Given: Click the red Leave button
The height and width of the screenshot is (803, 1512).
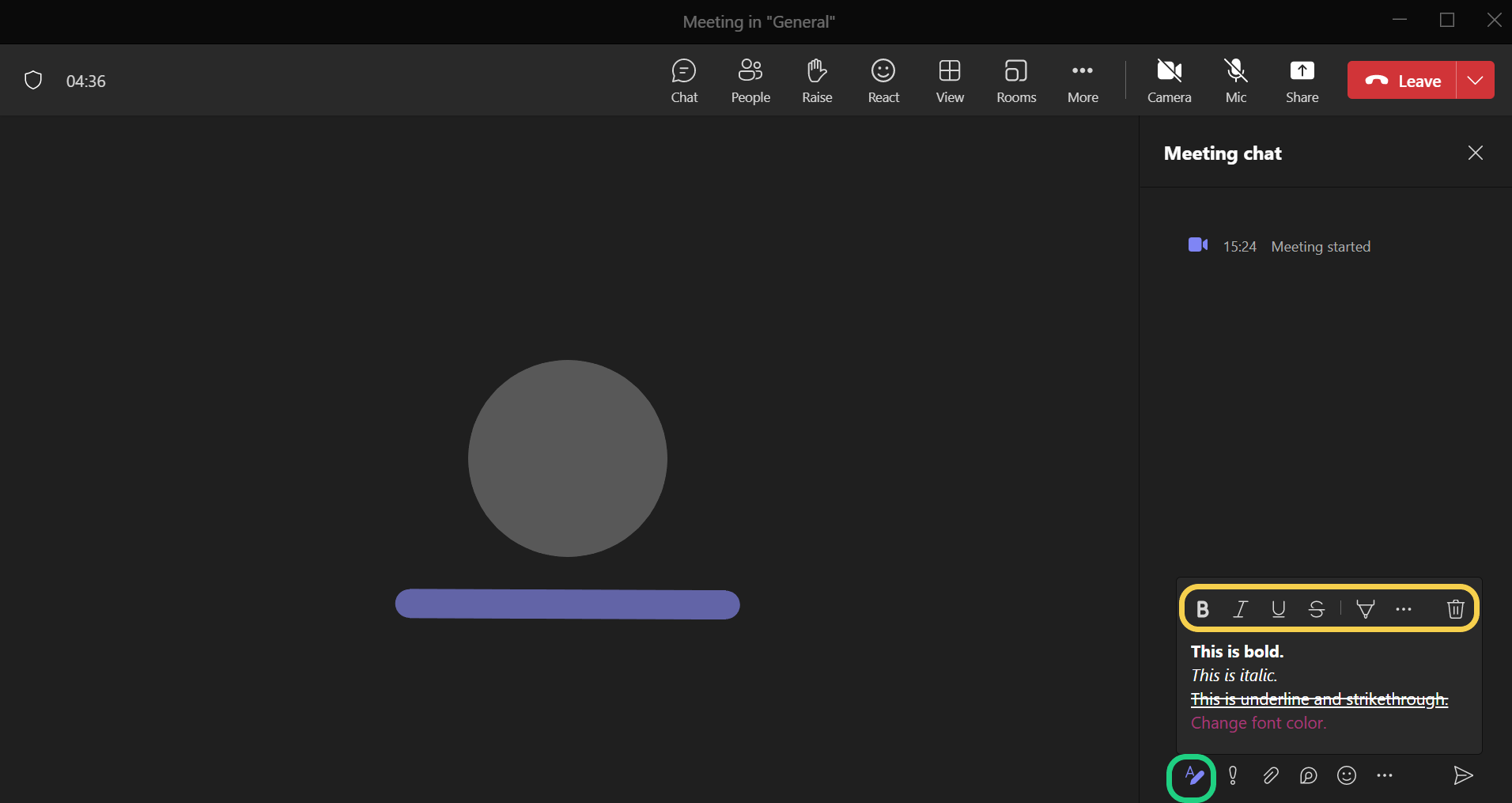Looking at the screenshot, I should (1402, 81).
